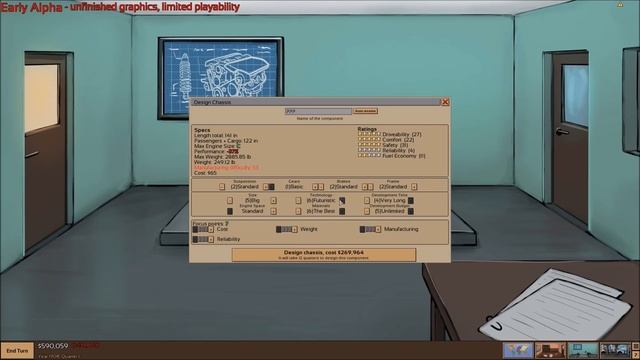
Task: Add a focus point to Manufacturing
Action: click(378, 229)
